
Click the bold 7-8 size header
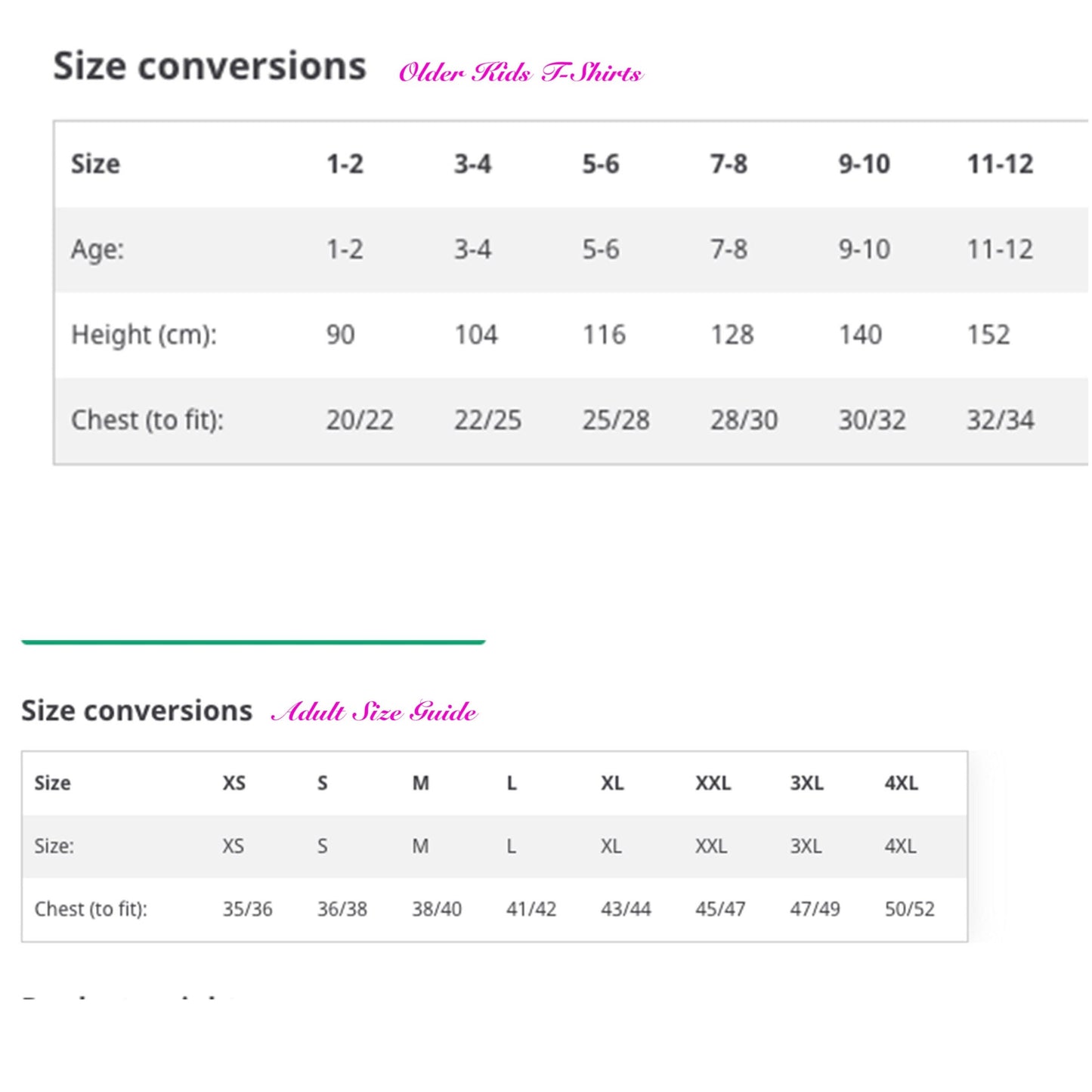(729, 164)
